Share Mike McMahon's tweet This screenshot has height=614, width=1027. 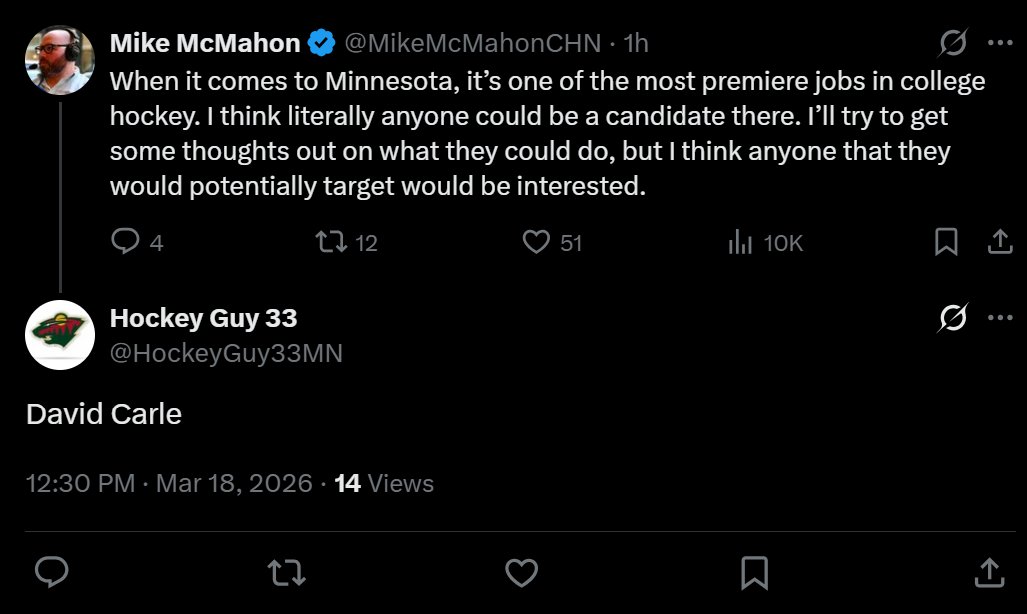(x=999, y=242)
